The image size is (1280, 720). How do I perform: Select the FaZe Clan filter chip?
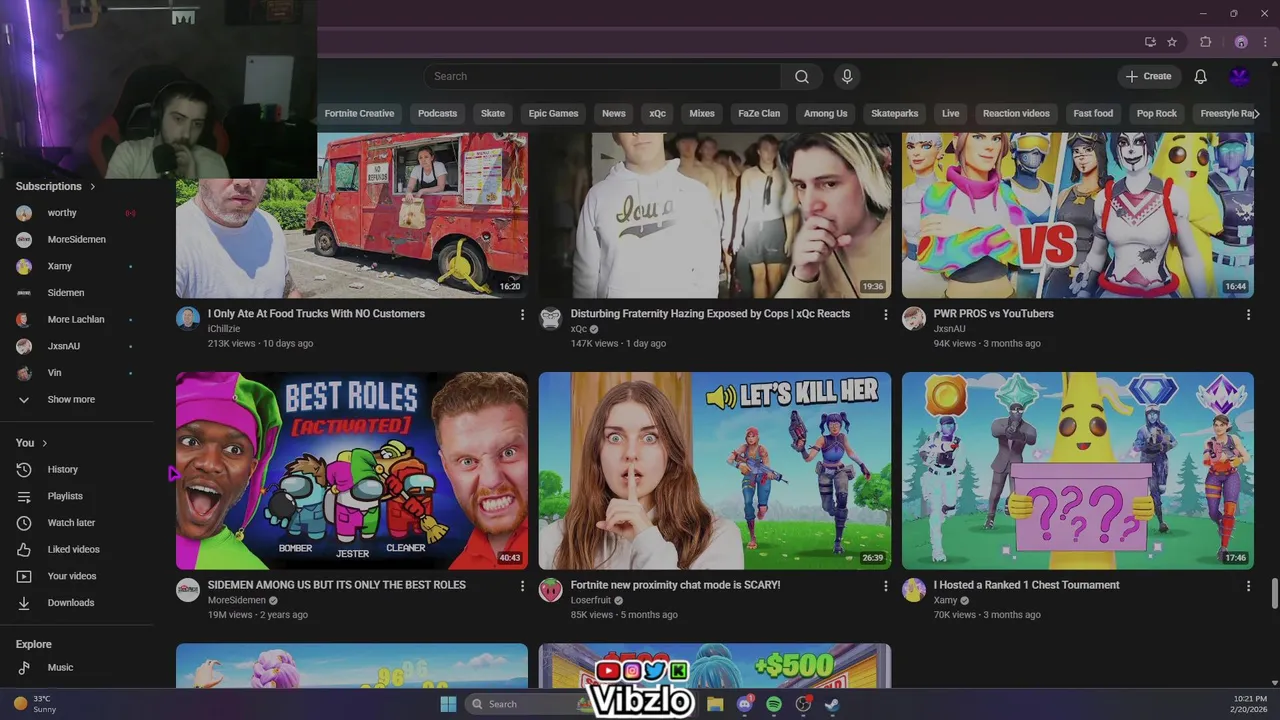coord(759,113)
